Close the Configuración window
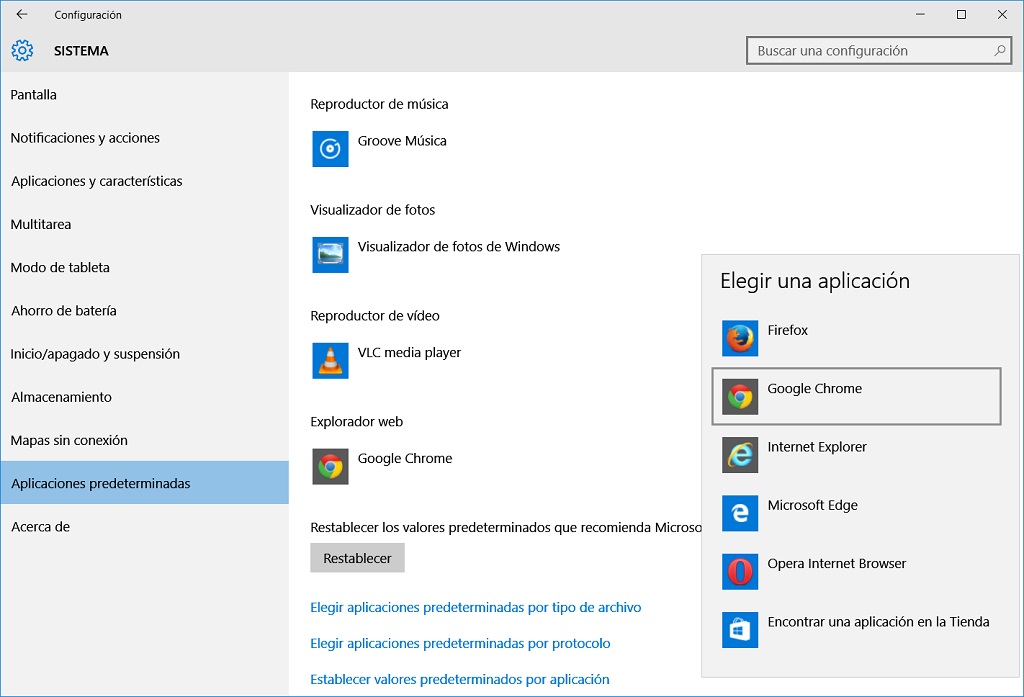 pyautogui.click(x=1002, y=14)
